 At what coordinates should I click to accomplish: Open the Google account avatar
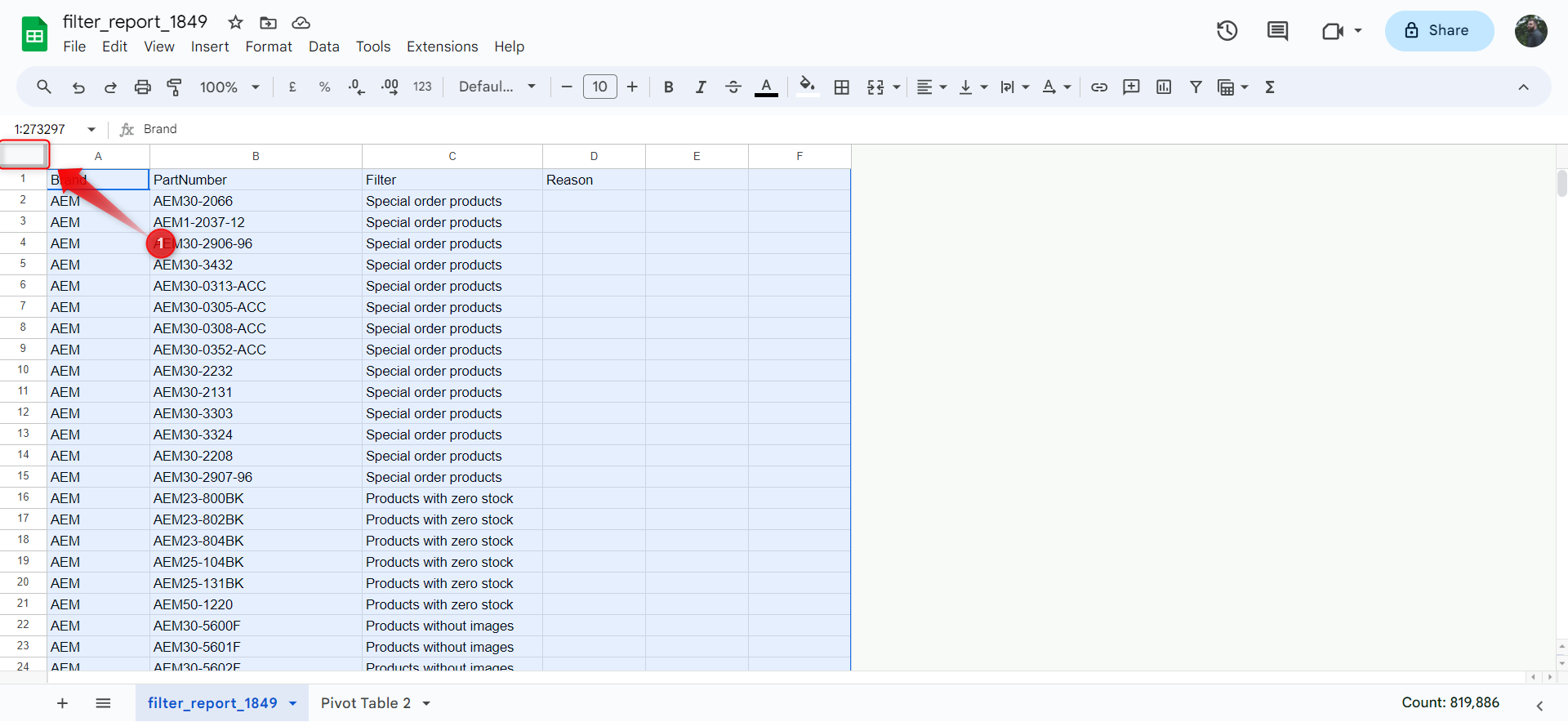(1530, 31)
